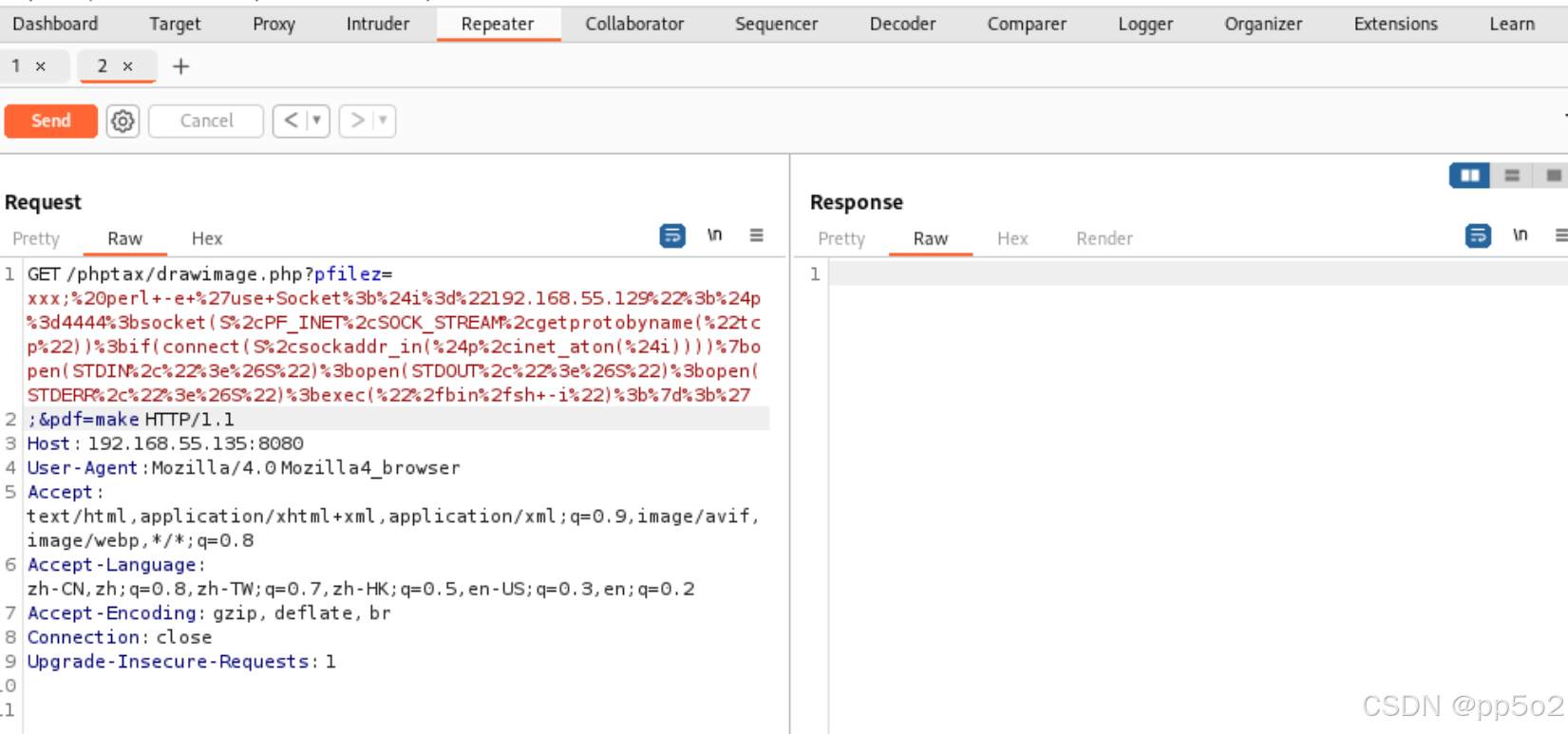Screen dimensions: 1568x734
Task: Click inside the empty Response text area
Action: coord(1197,494)
